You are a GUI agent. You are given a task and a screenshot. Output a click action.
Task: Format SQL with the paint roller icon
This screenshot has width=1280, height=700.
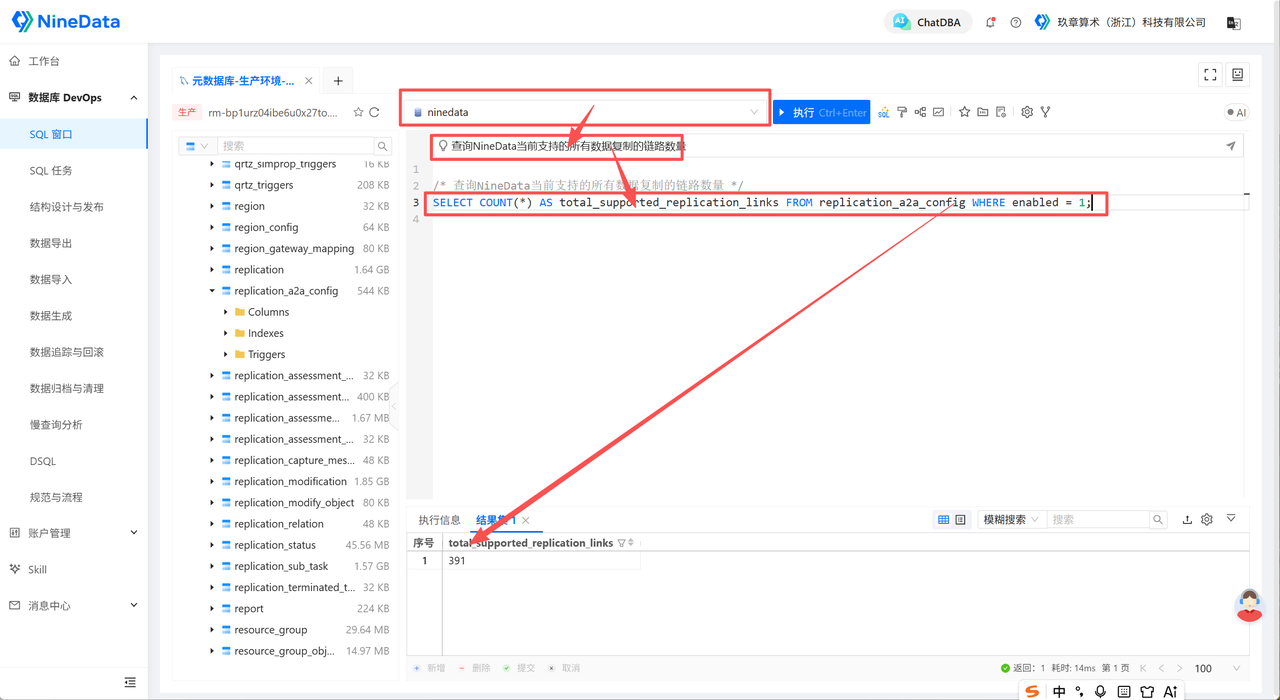902,112
